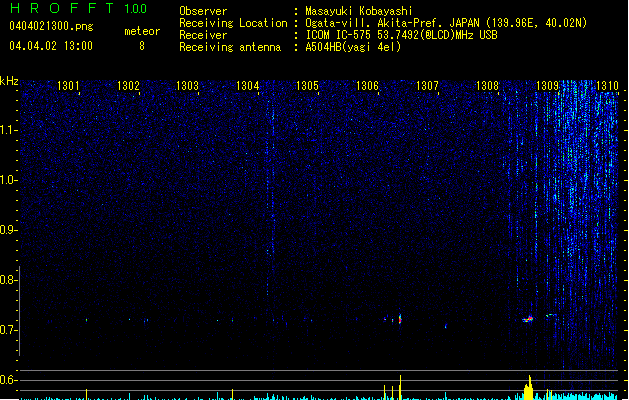This screenshot has width=629, height=400.
Task: Click the 1.0 kHz axis label
Action: pos(8,180)
